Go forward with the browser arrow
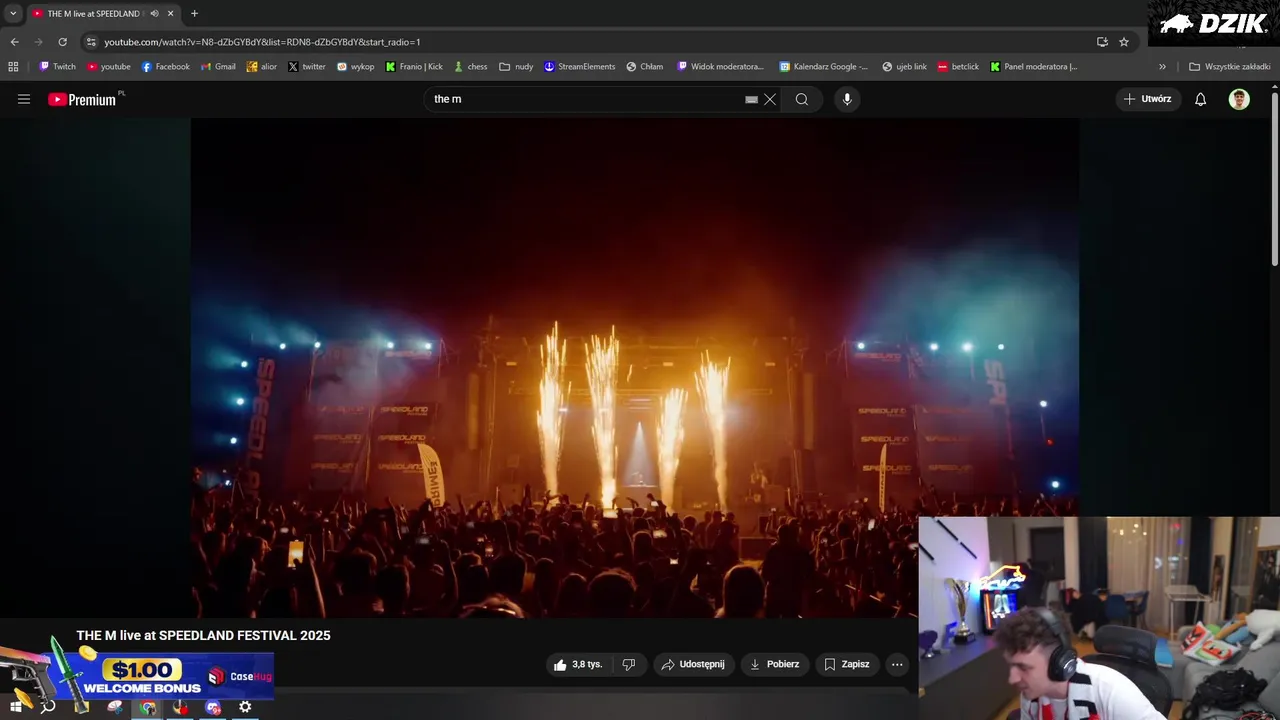Viewport: 1280px width, 720px height. tap(38, 42)
